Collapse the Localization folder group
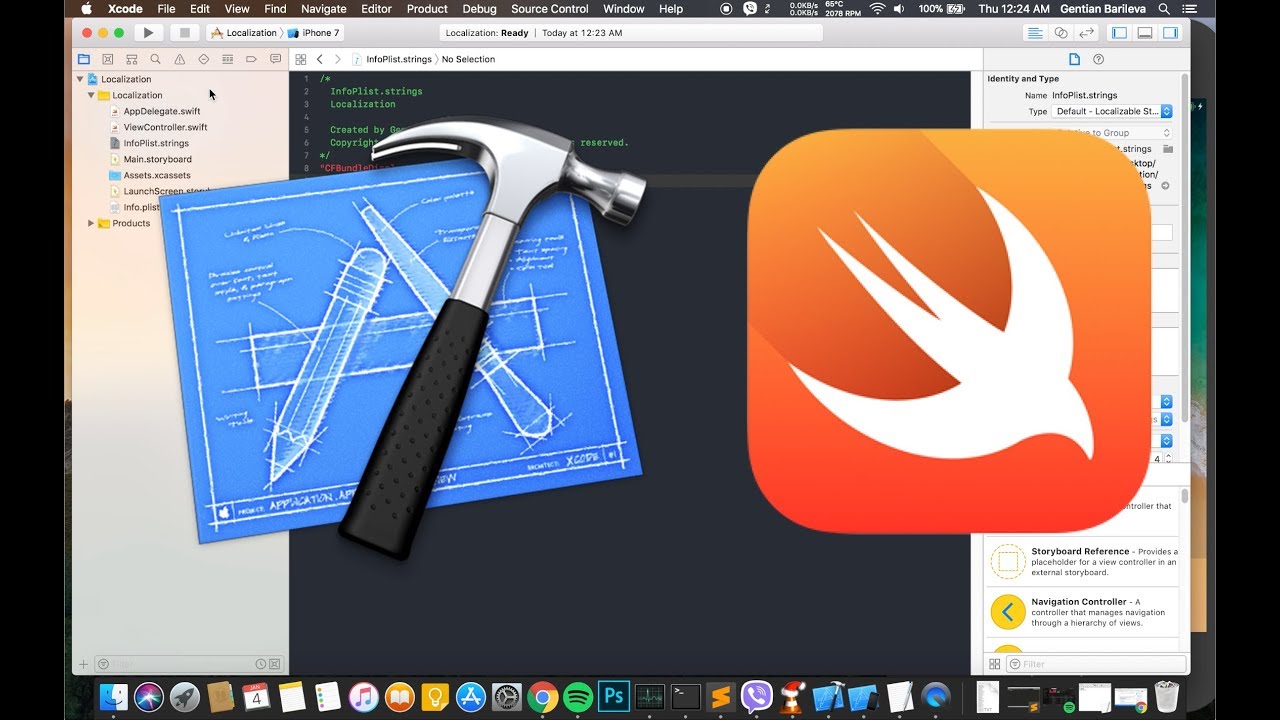Screen dimensions: 1280x720 click(x=91, y=95)
